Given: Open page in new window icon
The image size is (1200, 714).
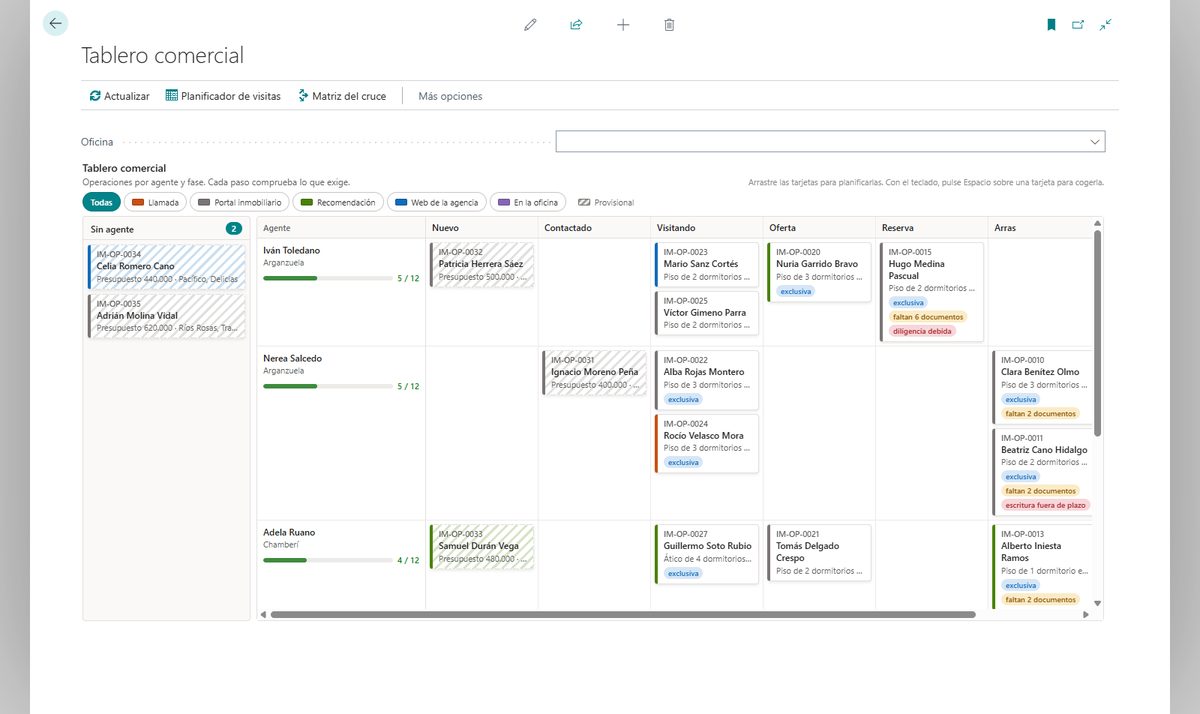Looking at the screenshot, I should [x=1078, y=25].
